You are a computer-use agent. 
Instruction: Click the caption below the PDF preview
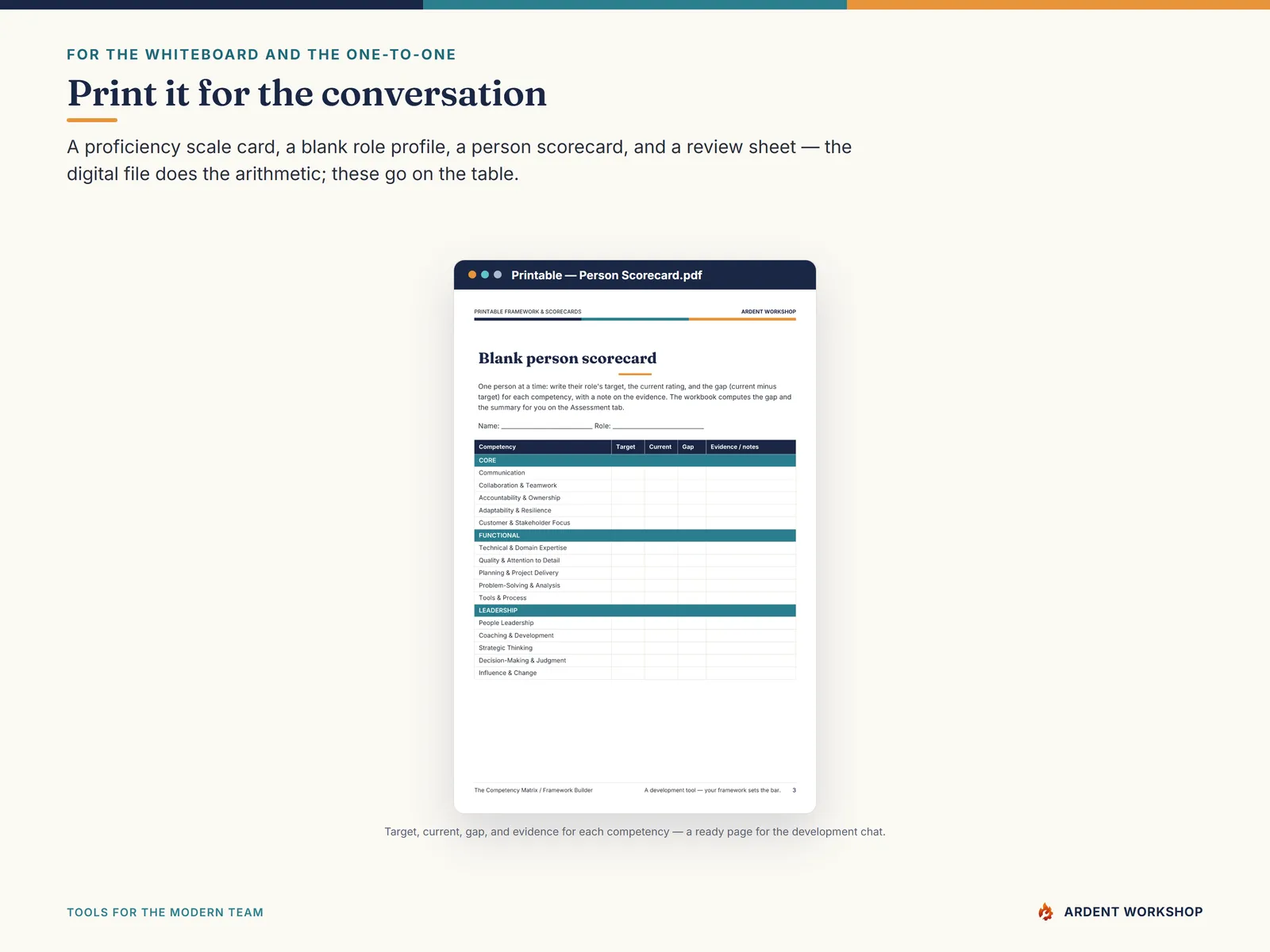(635, 831)
